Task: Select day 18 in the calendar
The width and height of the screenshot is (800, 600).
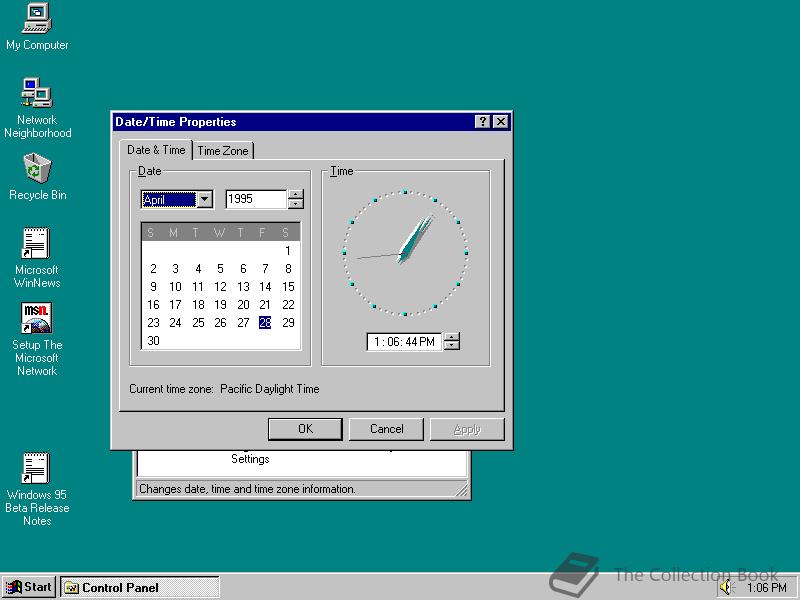Action: [x=198, y=305]
